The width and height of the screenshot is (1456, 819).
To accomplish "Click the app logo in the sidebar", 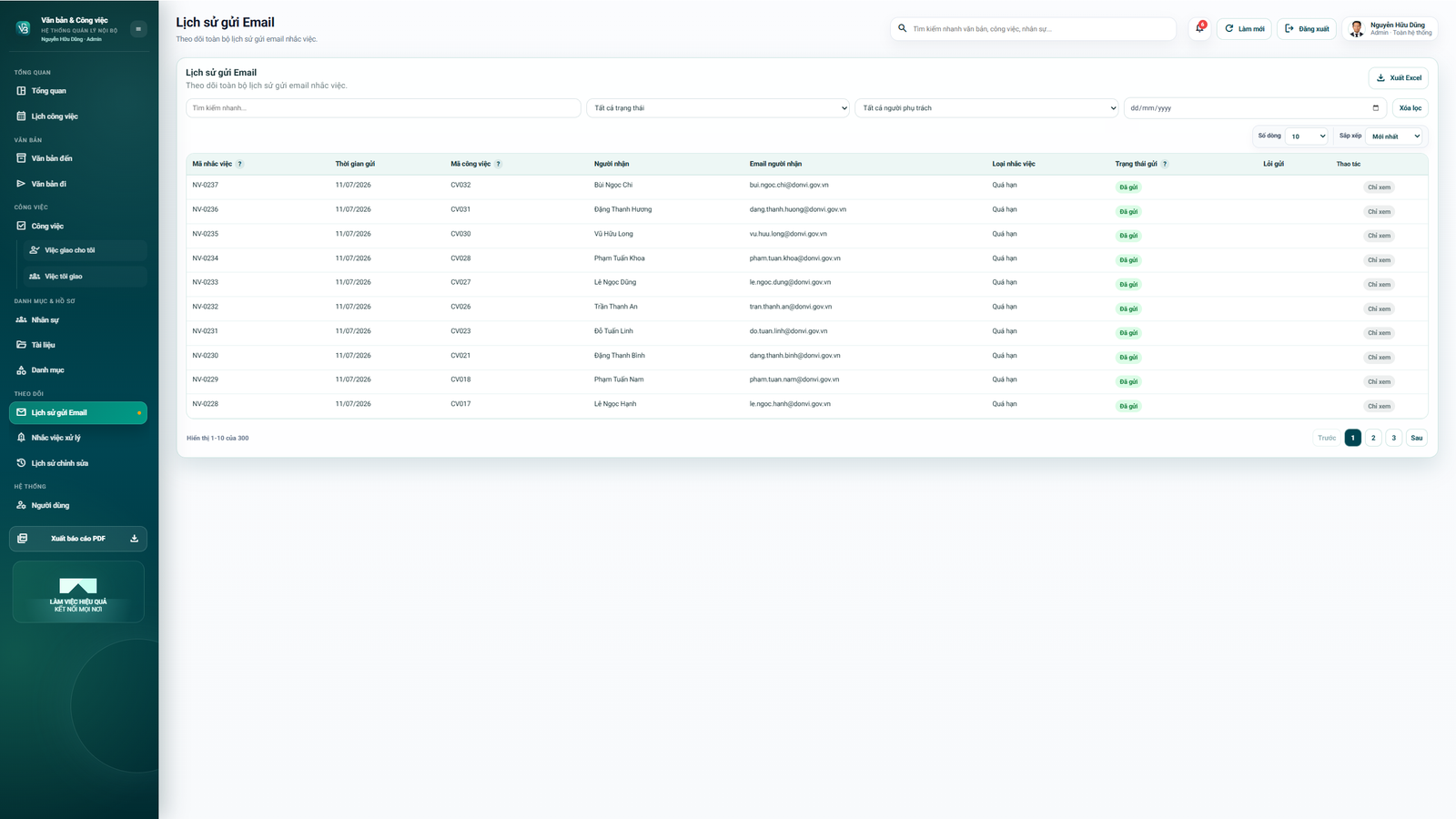I will coord(24,28).
